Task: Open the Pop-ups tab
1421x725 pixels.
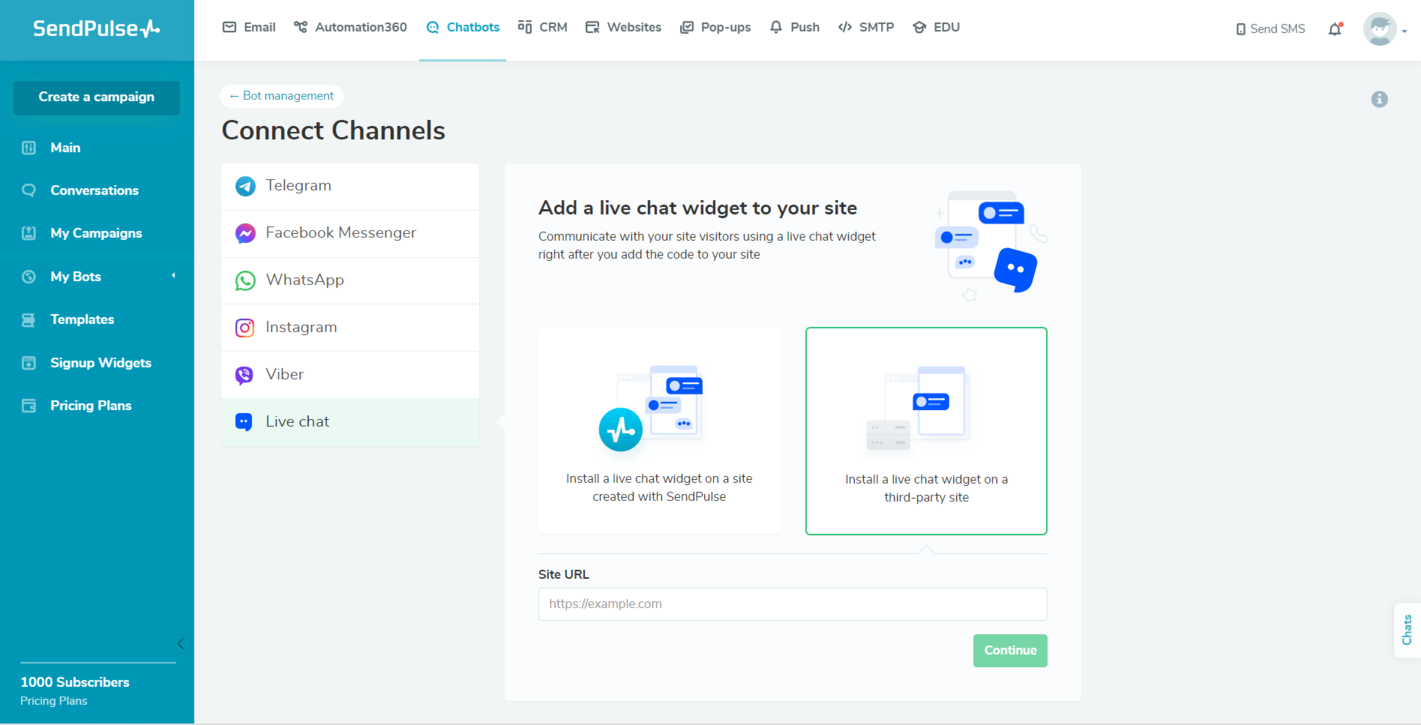Action: pos(715,27)
